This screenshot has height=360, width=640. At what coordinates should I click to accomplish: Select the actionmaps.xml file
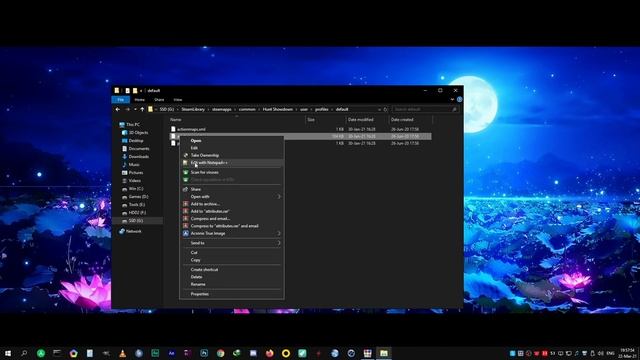[x=191, y=129]
